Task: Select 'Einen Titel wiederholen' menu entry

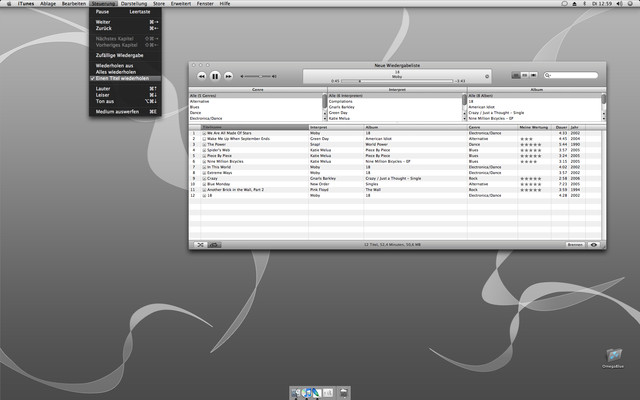Action: click(122, 78)
